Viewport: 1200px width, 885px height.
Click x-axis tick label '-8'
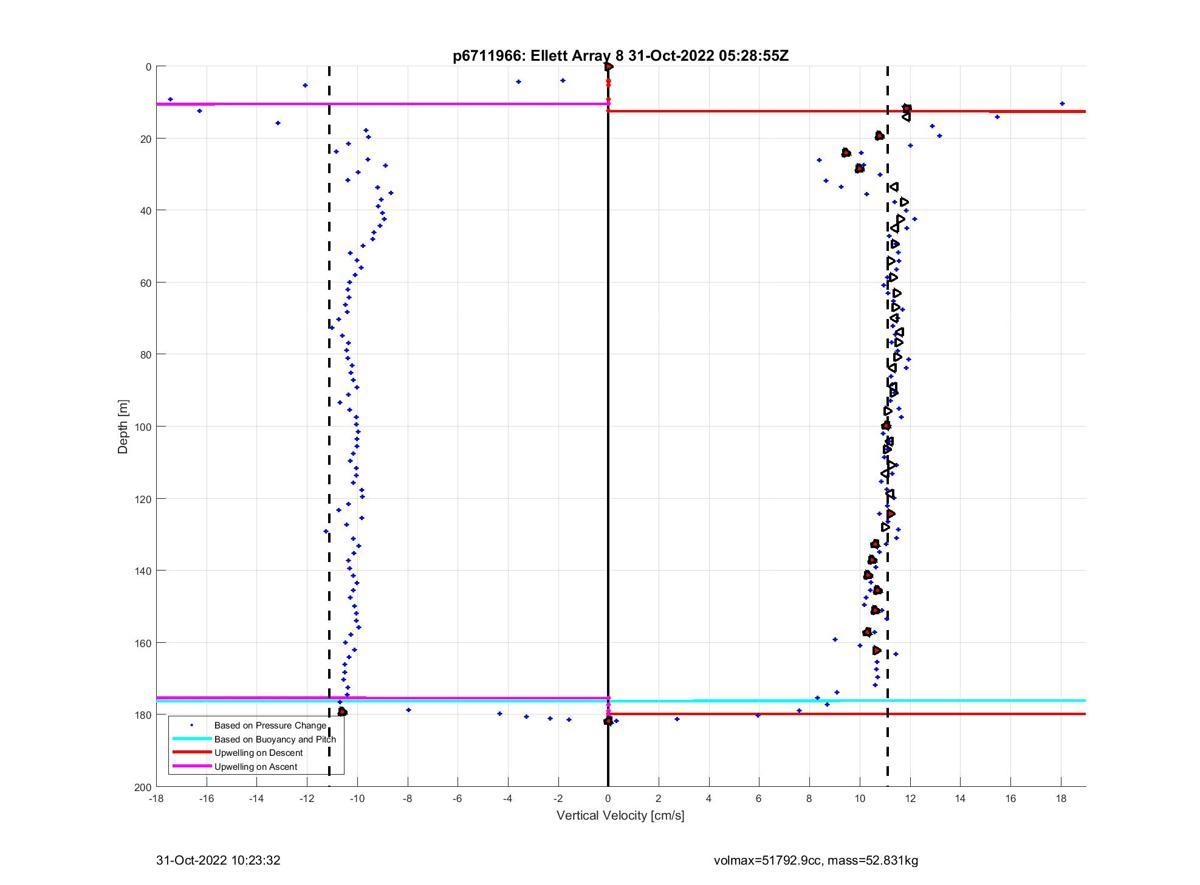pos(407,799)
